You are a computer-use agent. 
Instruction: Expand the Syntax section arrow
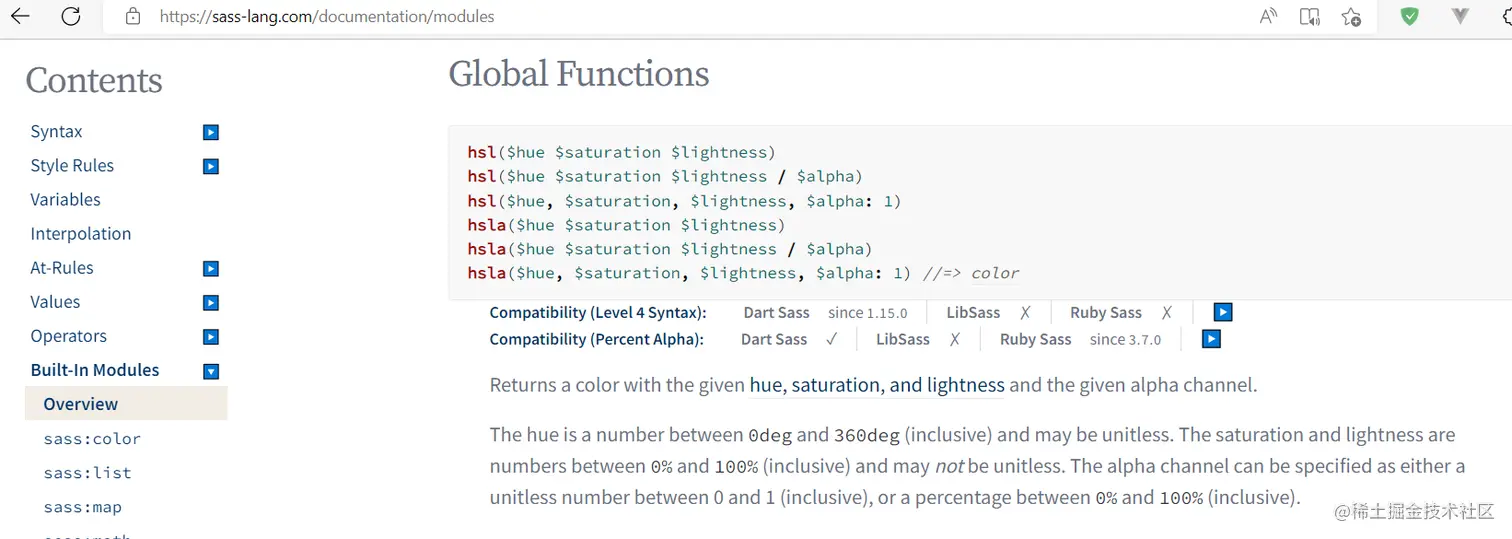coord(211,132)
